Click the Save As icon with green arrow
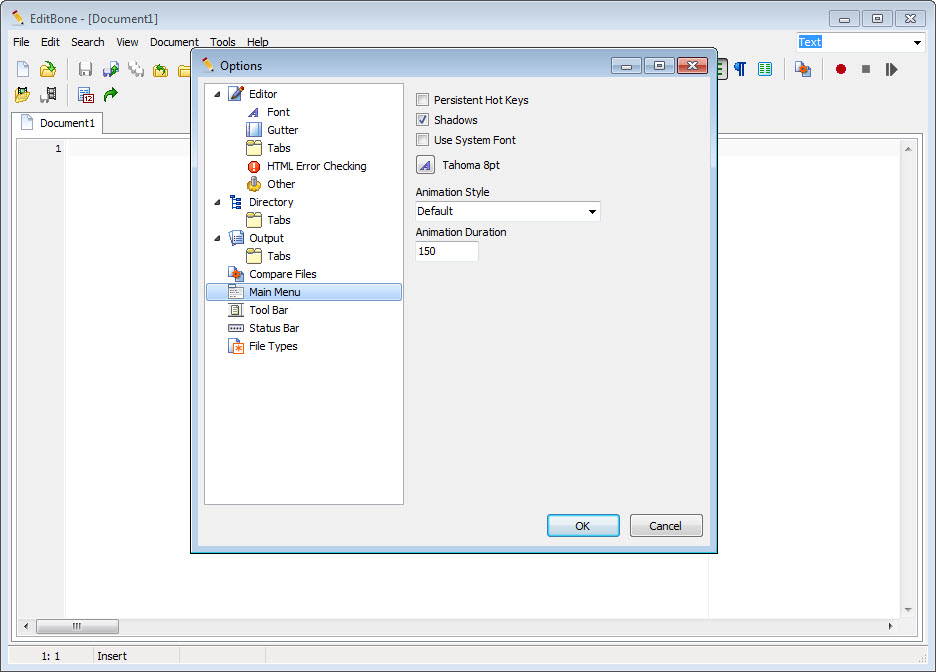Screen dimensions: 936x672 click(x=111, y=69)
